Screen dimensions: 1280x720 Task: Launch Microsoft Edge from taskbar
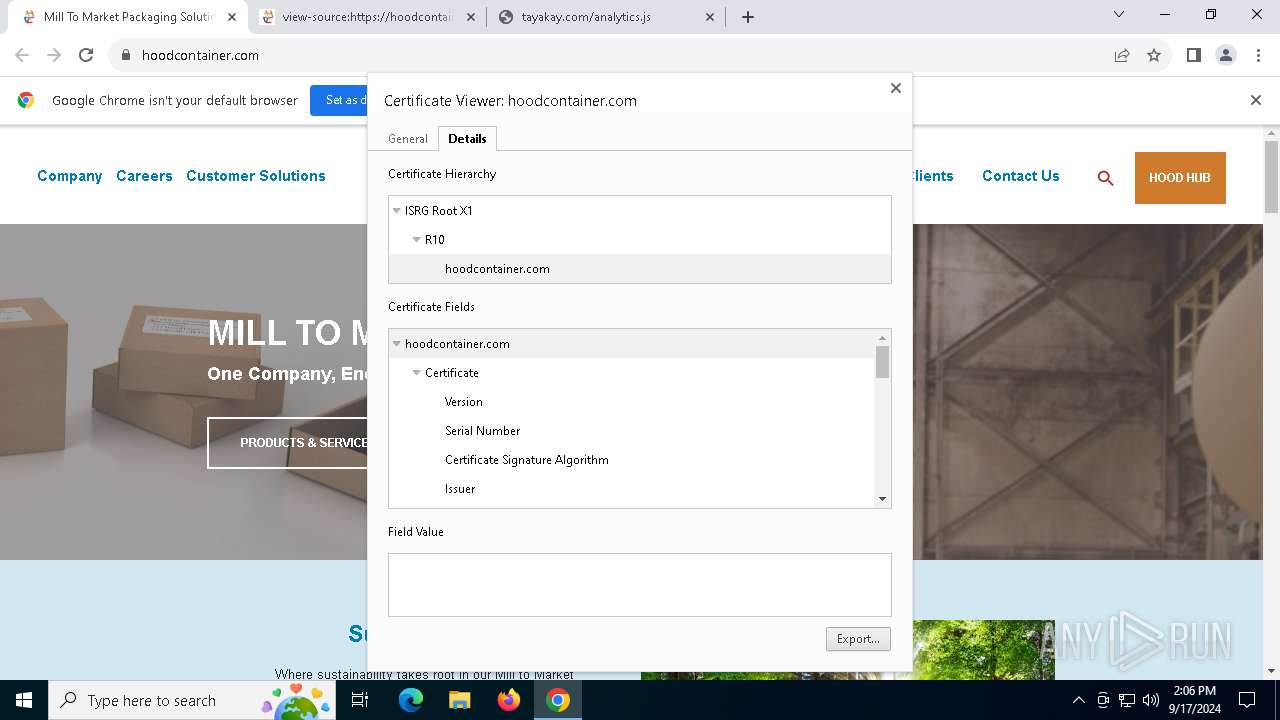(411, 700)
